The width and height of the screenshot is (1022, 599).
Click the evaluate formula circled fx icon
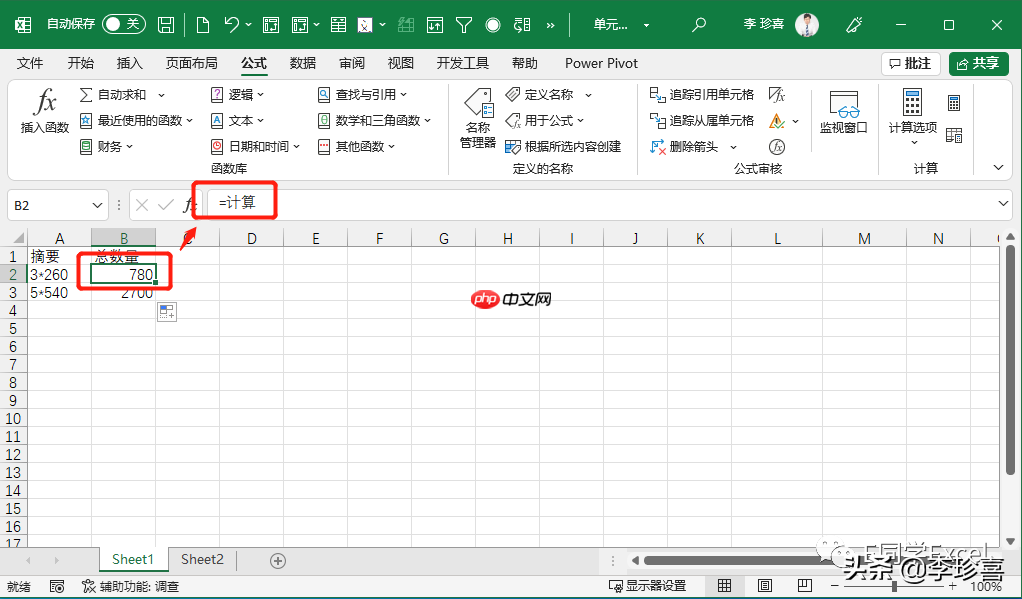click(776, 147)
